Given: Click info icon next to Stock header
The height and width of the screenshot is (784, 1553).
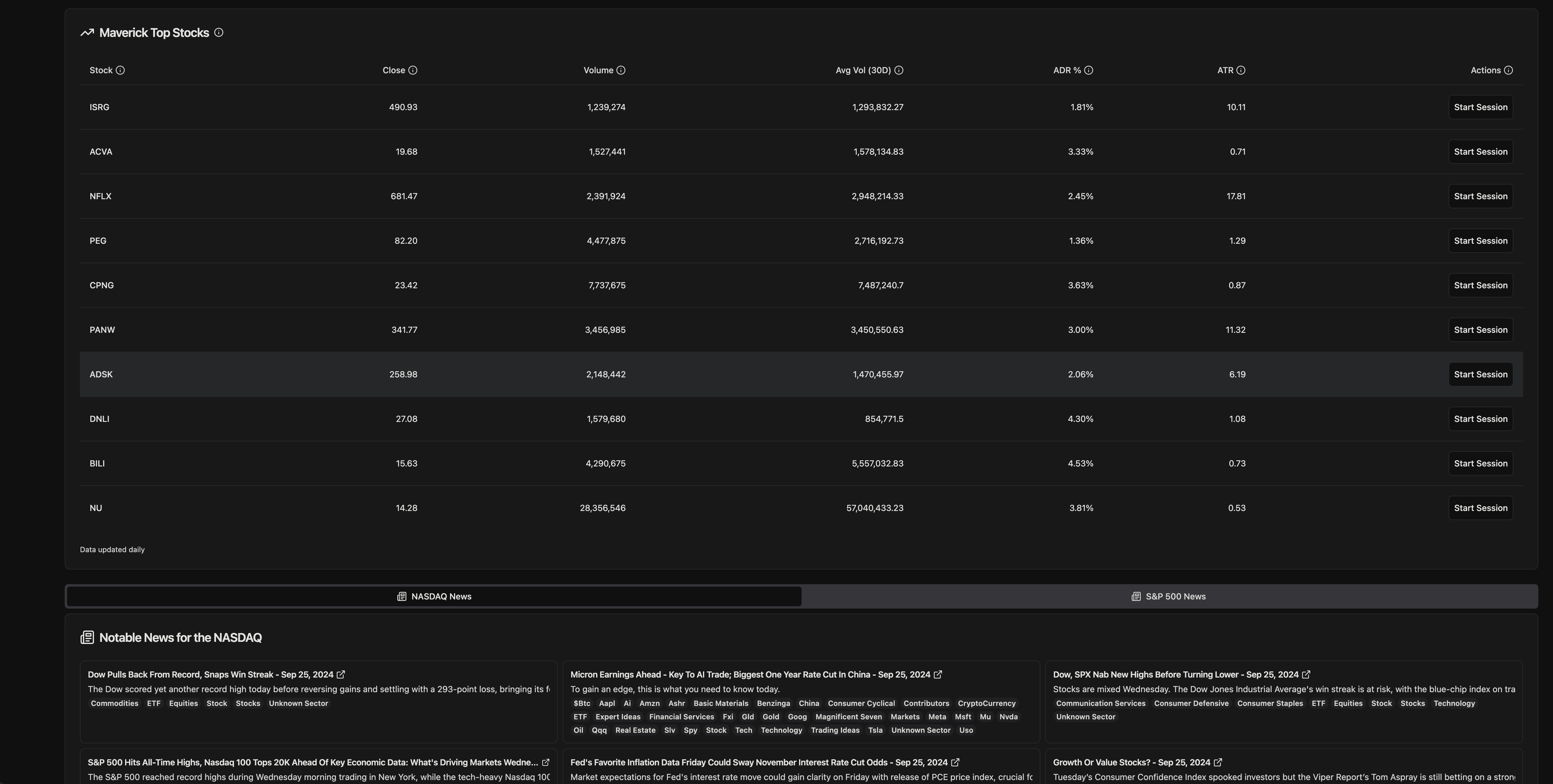Looking at the screenshot, I should point(120,70).
